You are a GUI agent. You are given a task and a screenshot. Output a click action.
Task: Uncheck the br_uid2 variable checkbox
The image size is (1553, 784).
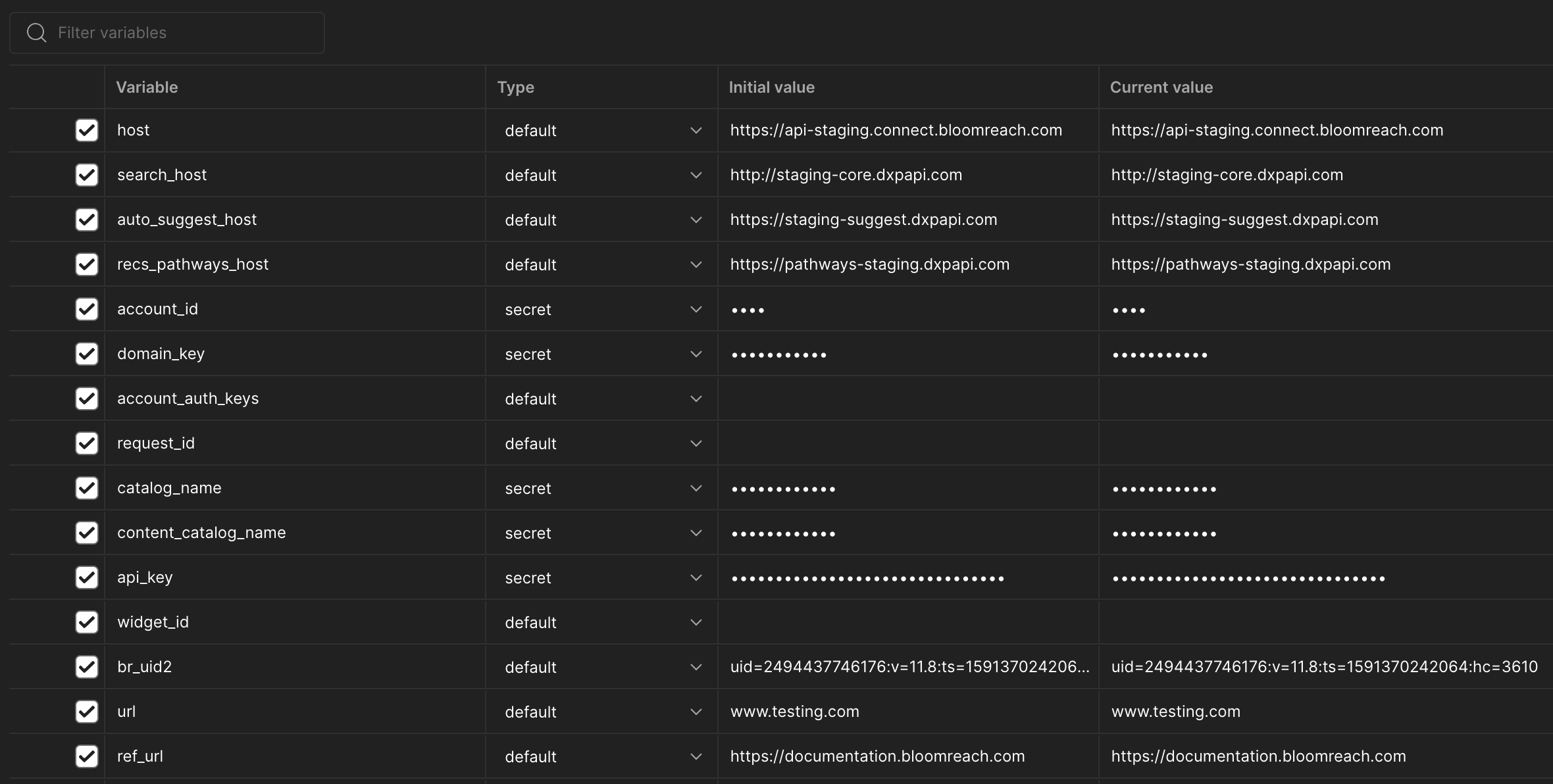tap(87, 667)
